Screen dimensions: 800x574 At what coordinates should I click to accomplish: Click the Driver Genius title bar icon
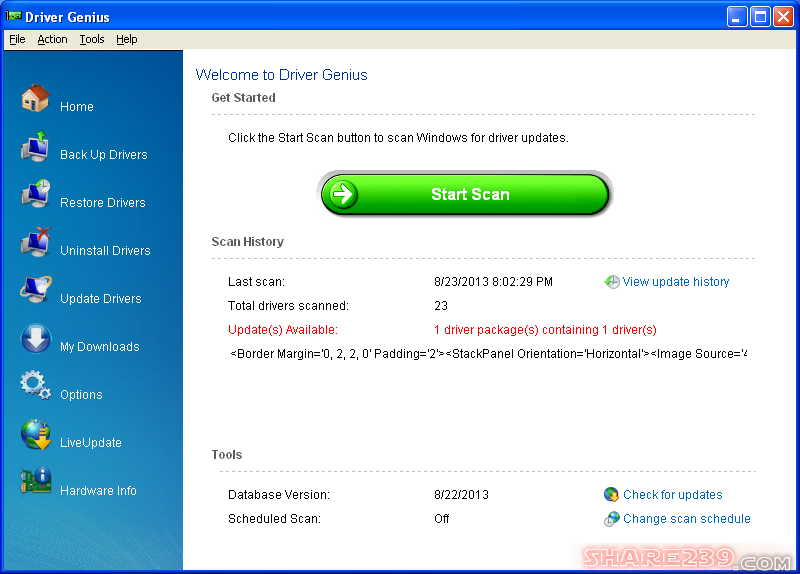tap(13, 16)
